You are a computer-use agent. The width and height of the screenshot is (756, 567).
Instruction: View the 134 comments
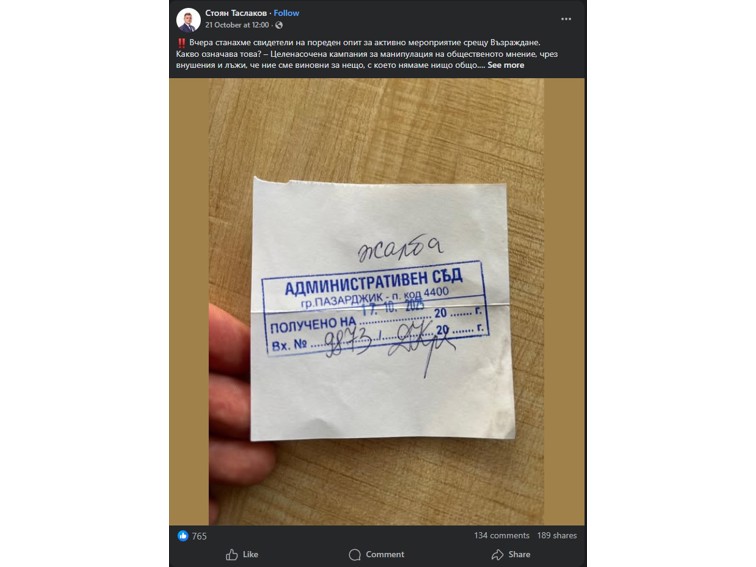(501, 535)
